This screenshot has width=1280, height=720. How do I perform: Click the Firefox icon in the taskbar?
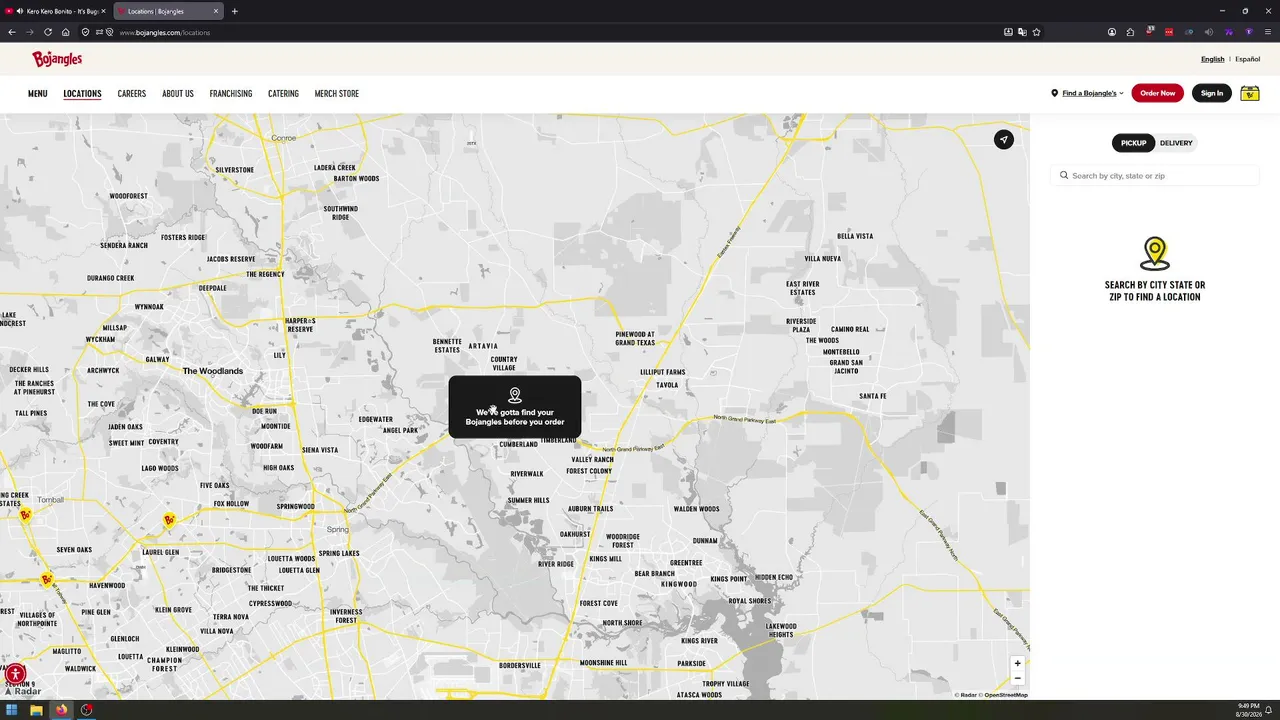click(61, 710)
